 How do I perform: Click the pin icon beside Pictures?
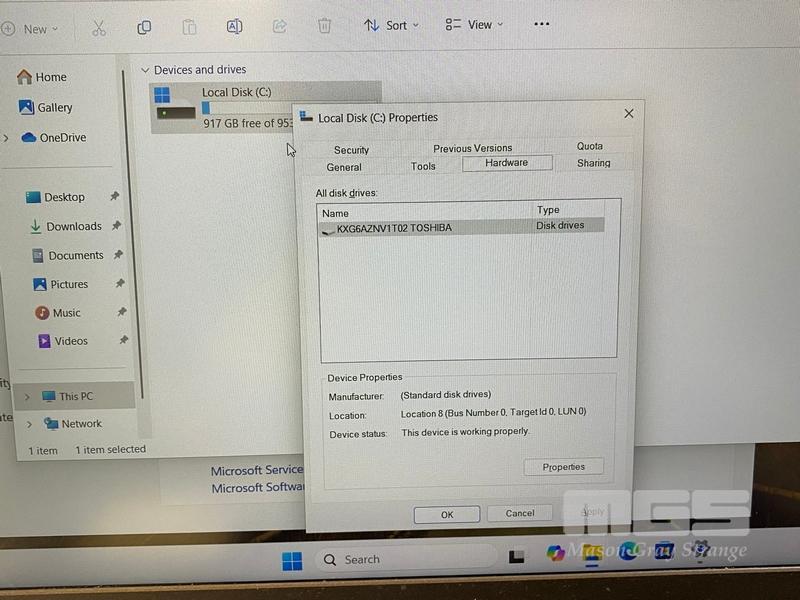[120, 283]
